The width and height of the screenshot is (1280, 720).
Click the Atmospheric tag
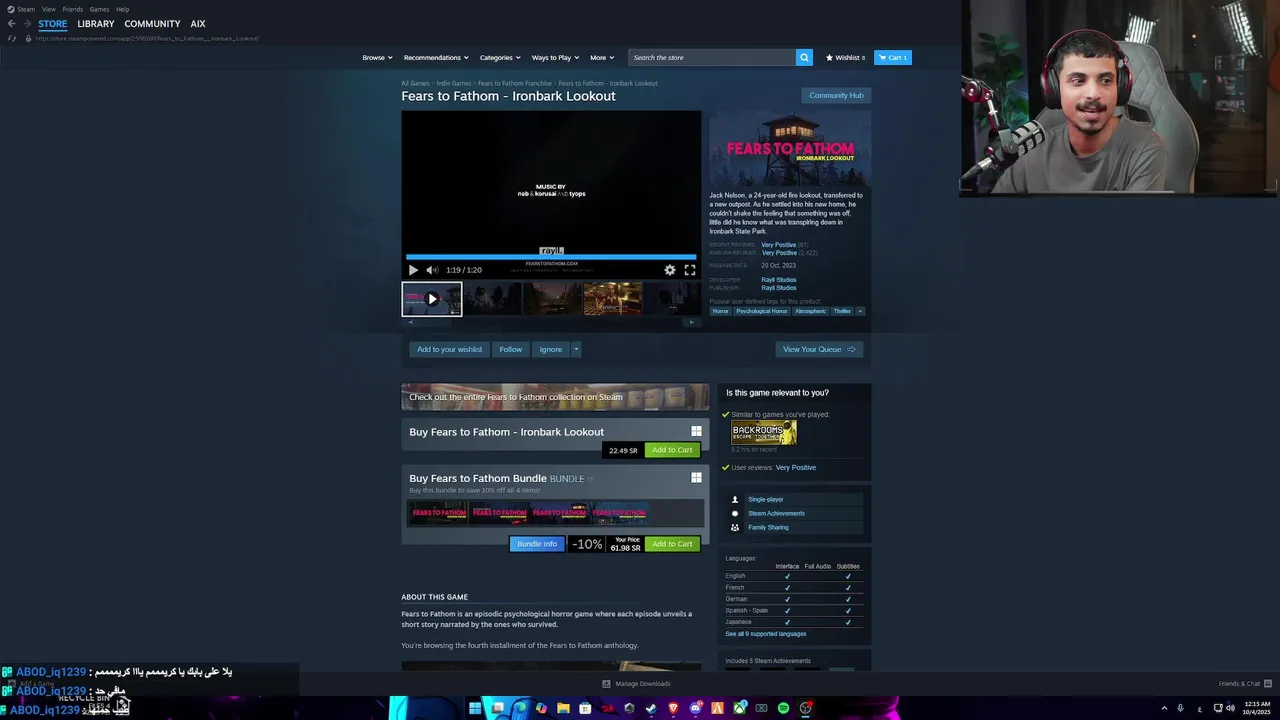[x=811, y=311]
